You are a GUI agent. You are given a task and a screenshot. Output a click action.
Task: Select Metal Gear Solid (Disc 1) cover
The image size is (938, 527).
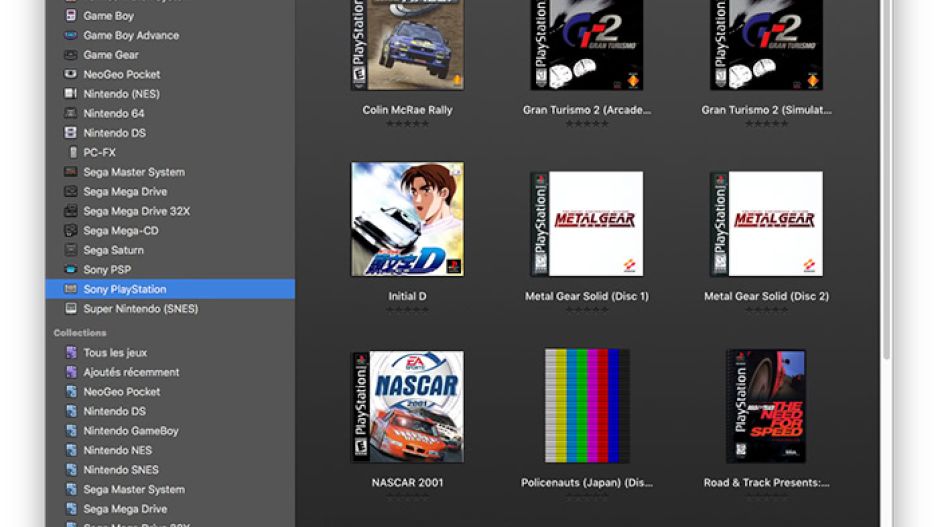[x=587, y=224]
